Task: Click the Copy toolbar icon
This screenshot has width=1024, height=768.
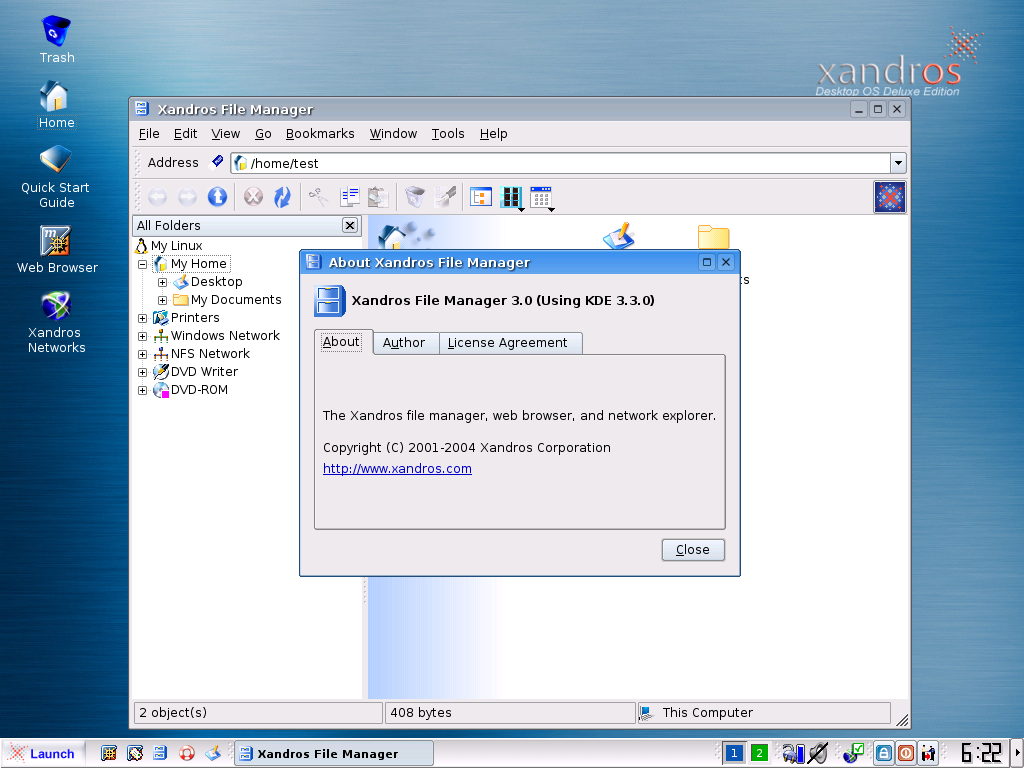Action: (x=349, y=197)
